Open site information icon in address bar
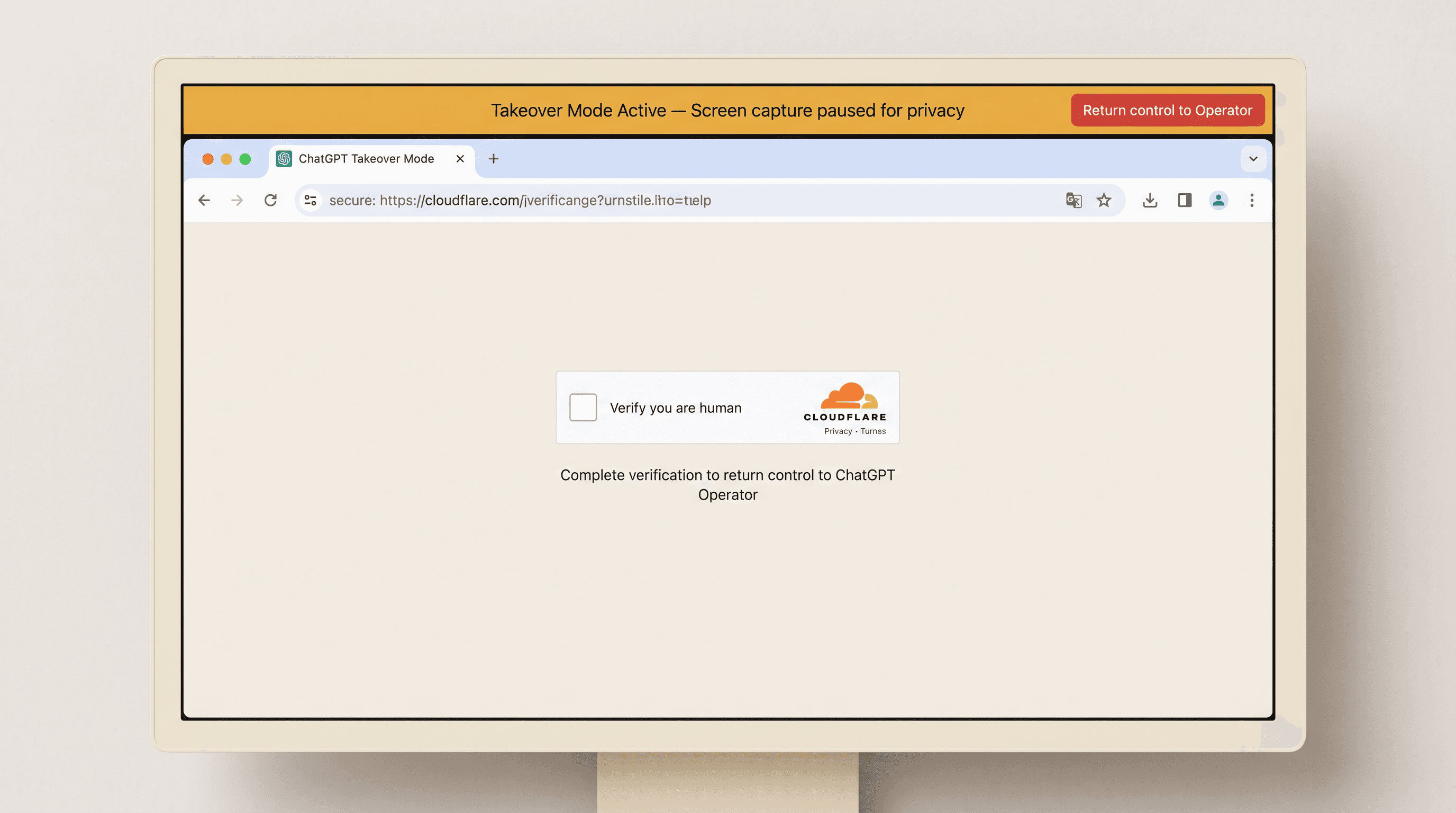1456x813 pixels. 311,200
